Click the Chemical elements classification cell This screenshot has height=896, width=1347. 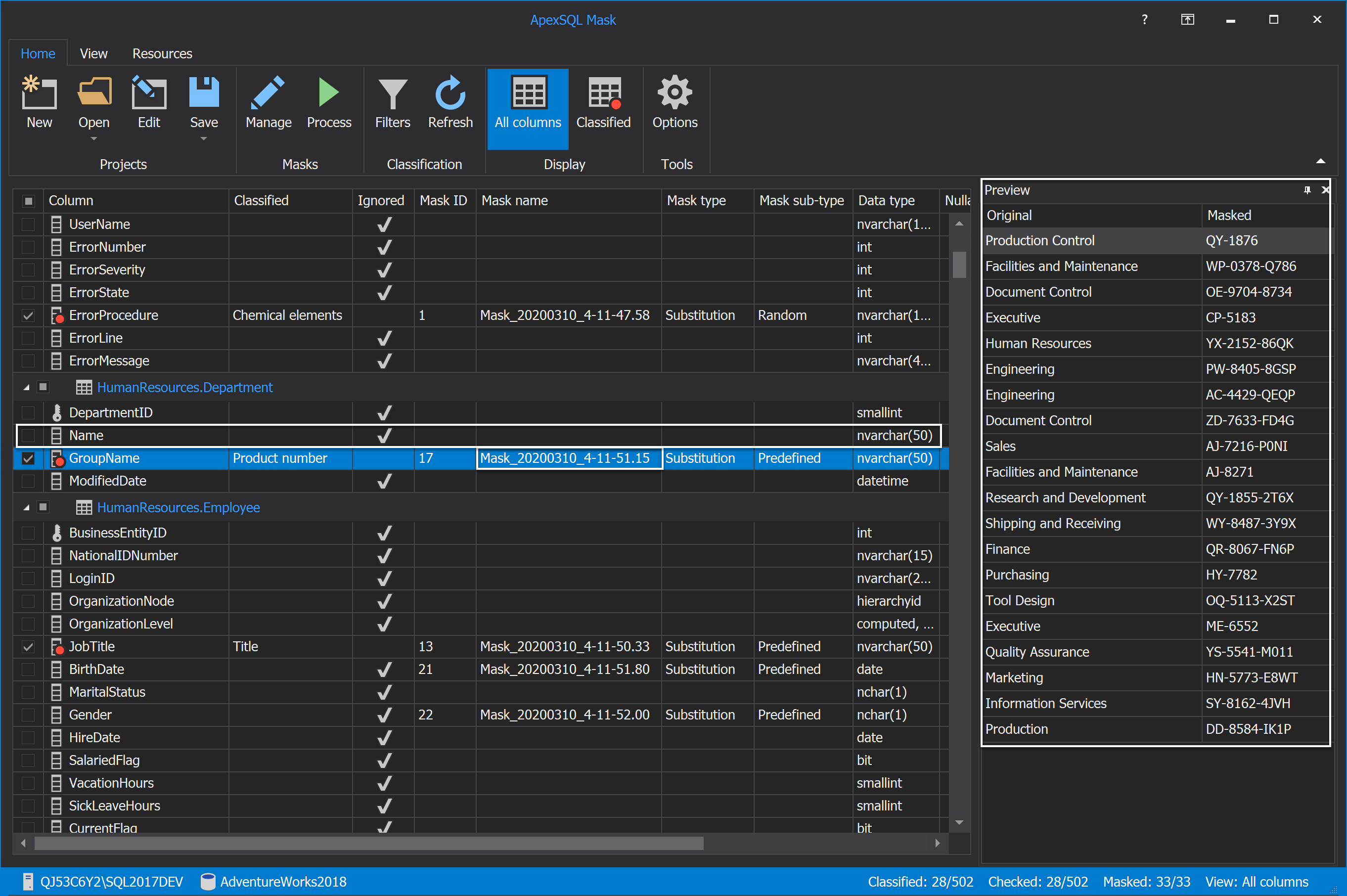(x=290, y=315)
